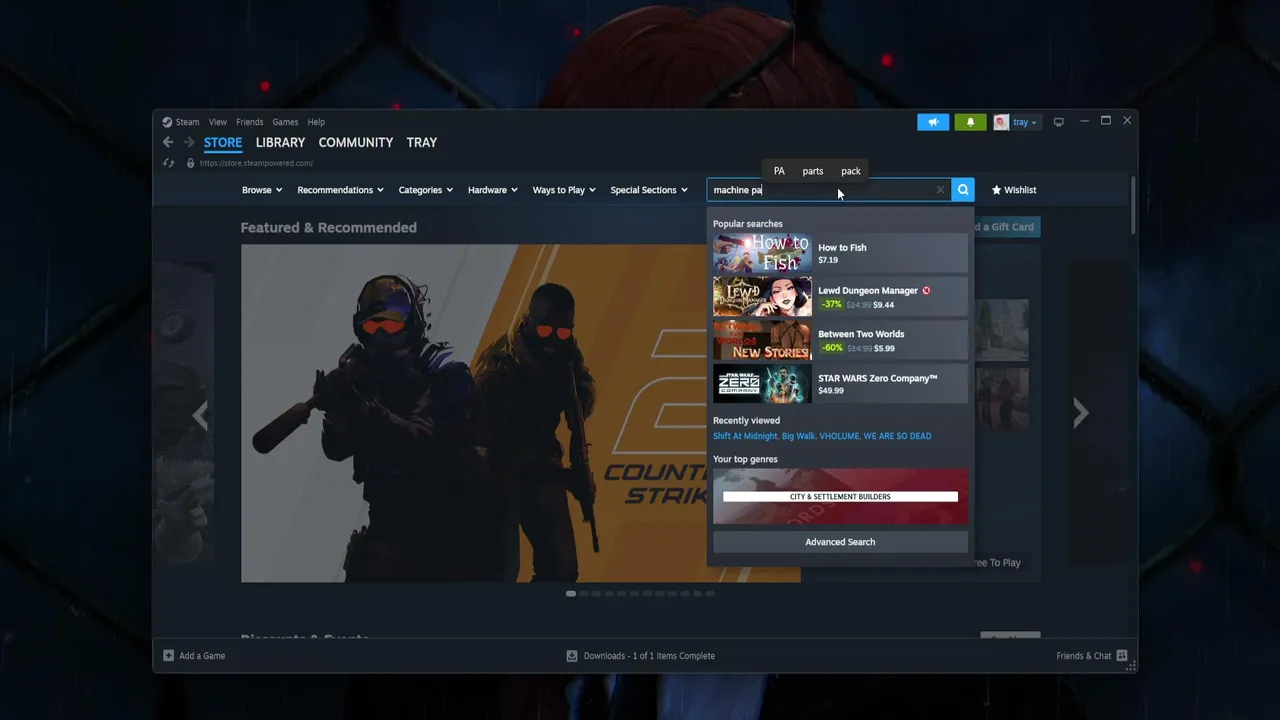1280x720 pixels.
Task: Click the Add a Game plus icon
Action: (168, 656)
